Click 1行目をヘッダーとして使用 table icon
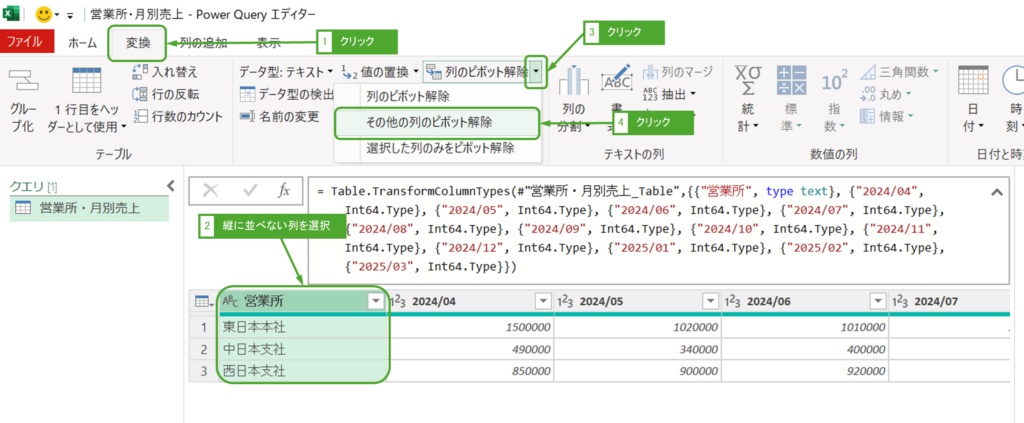Image resolution: width=1024 pixels, height=423 pixels. click(86, 82)
